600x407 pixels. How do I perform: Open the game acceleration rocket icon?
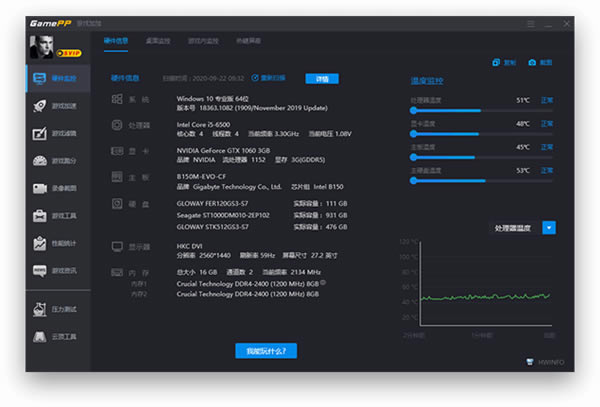pyautogui.click(x=39, y=106)
